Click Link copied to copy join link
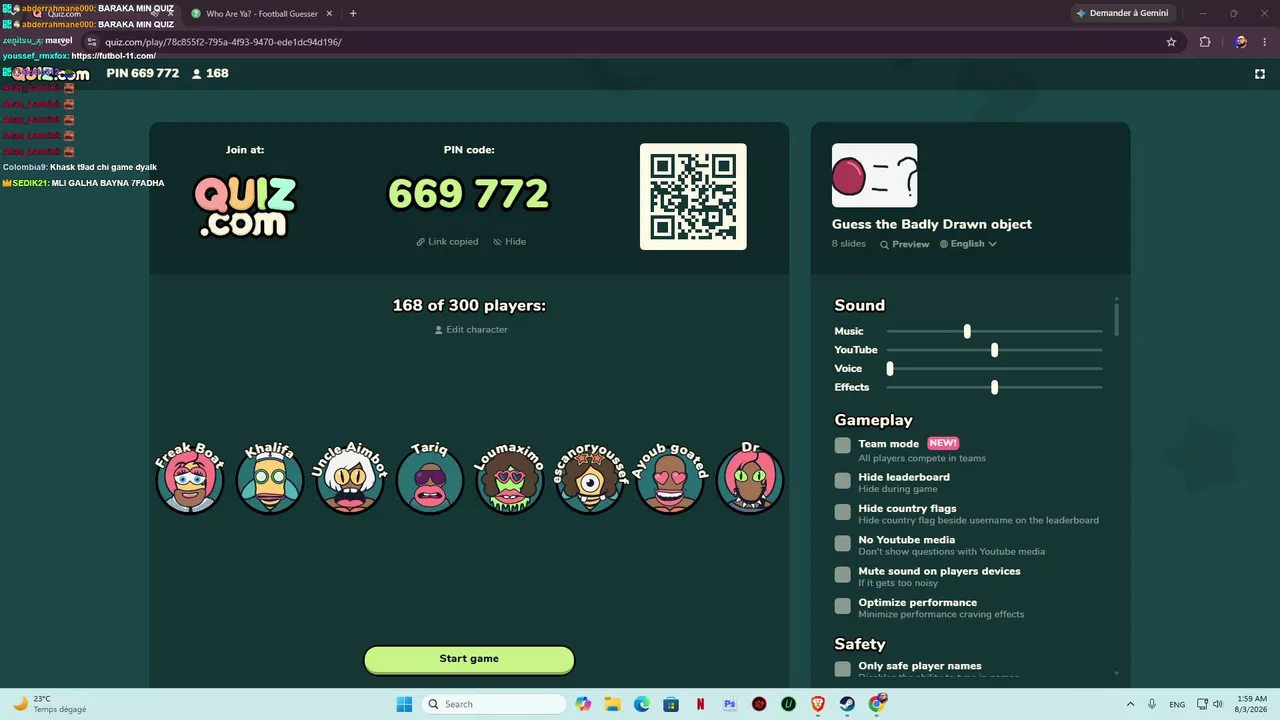The image size is (1280, 720). point(447,242)
